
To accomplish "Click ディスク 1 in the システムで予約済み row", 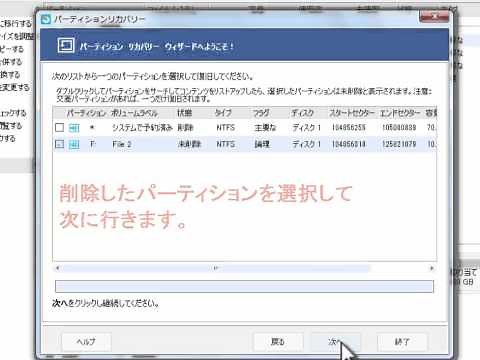I will click(x=306, y=127).
